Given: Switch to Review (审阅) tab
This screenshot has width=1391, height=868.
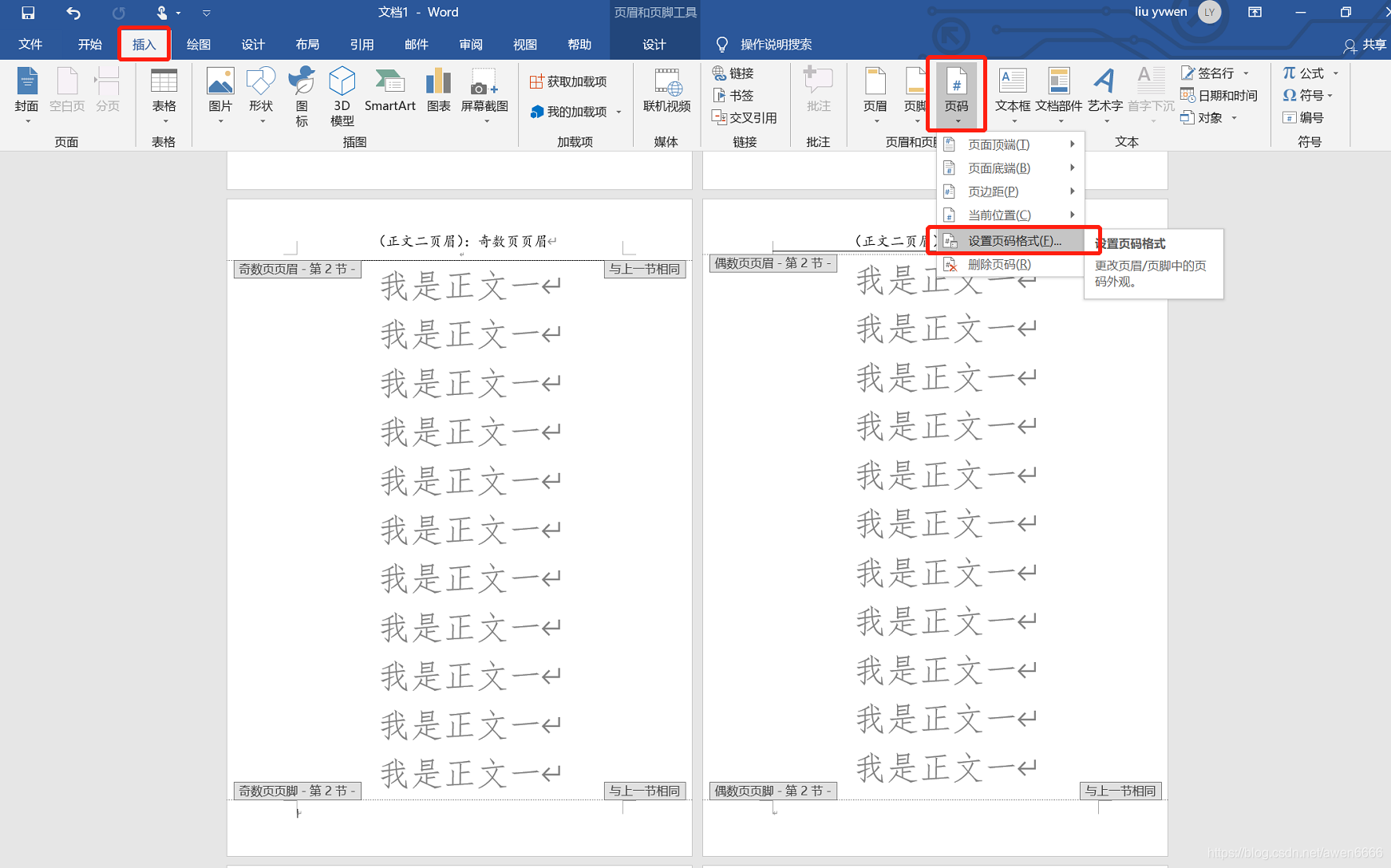Looking at the screenshot, I should coord(471,45).
